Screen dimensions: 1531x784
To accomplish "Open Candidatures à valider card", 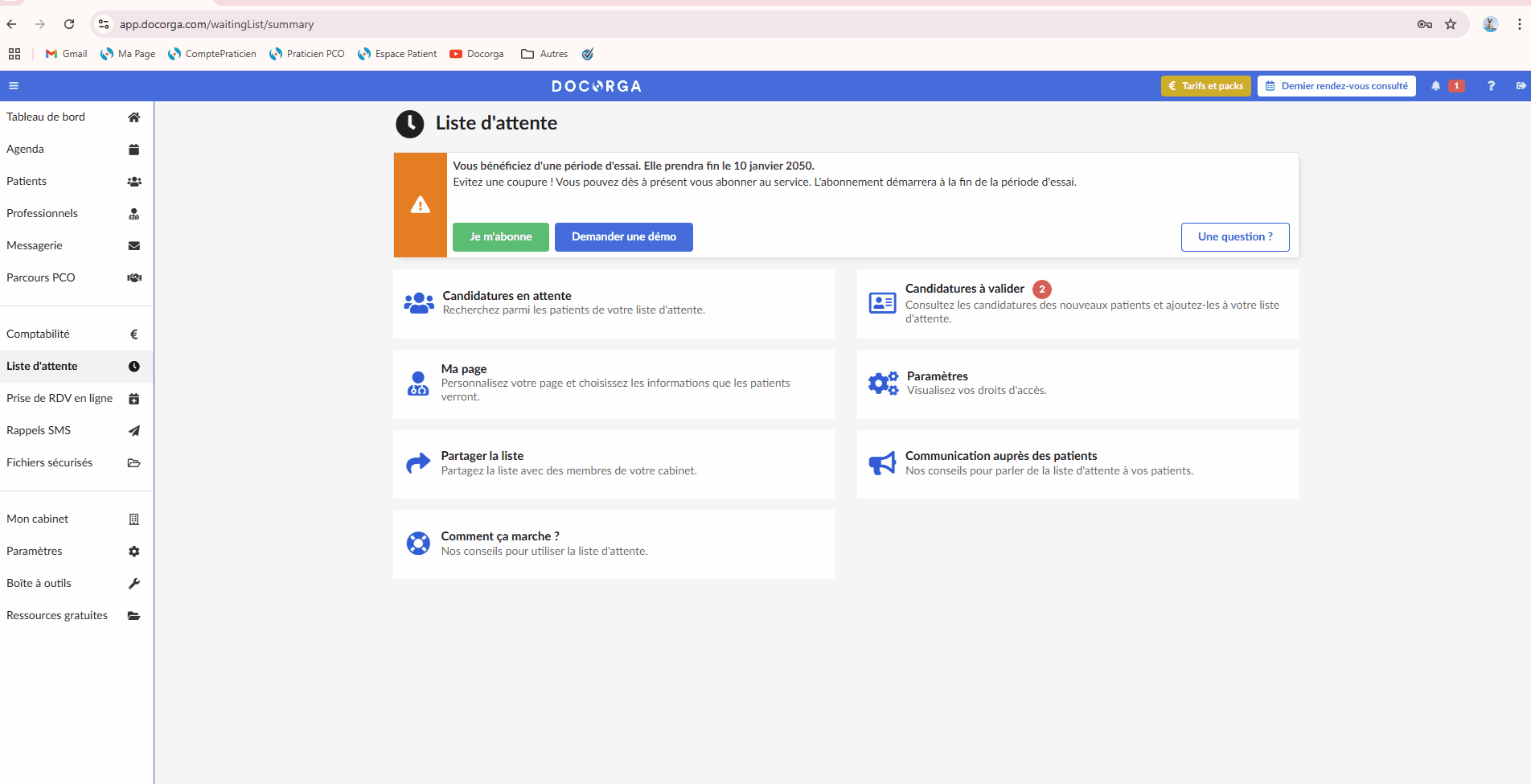I will (1077, 303).
